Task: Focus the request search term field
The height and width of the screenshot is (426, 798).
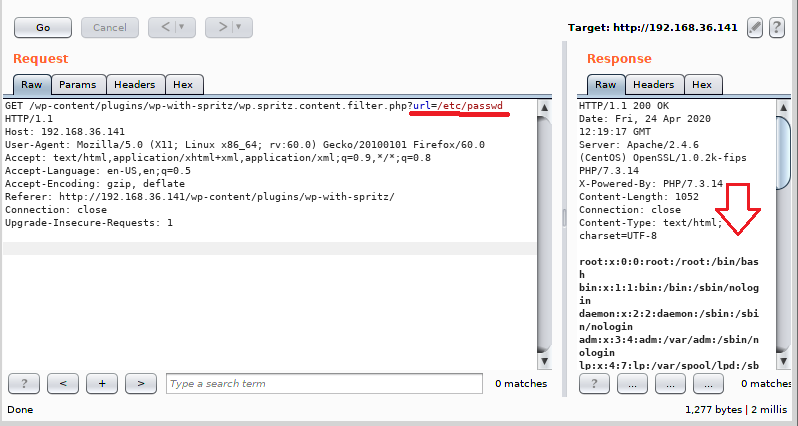Action: point(324,384)
